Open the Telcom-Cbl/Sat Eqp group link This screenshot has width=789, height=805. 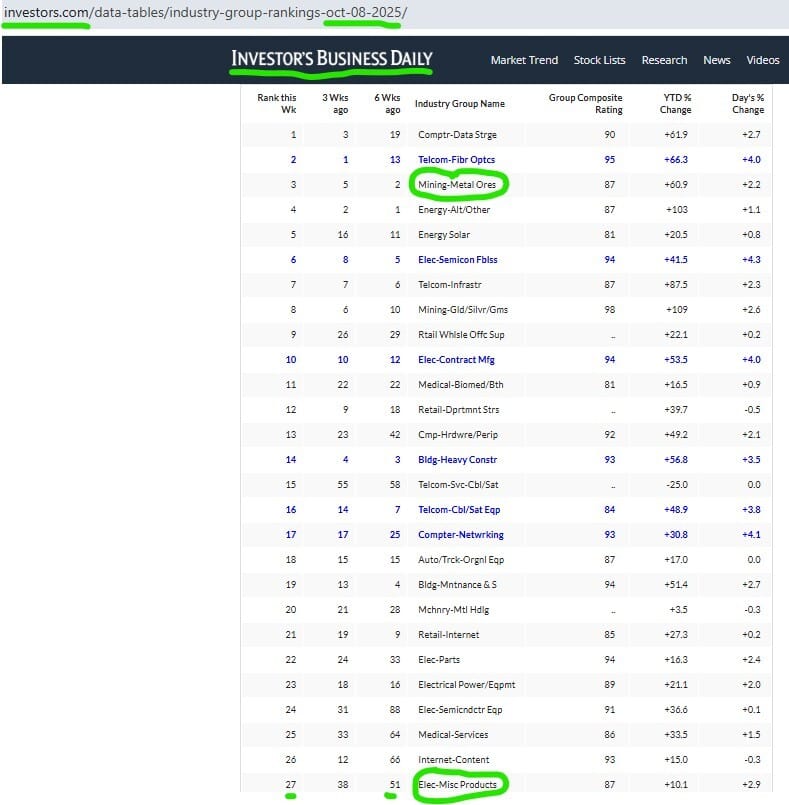pos(459,510)
